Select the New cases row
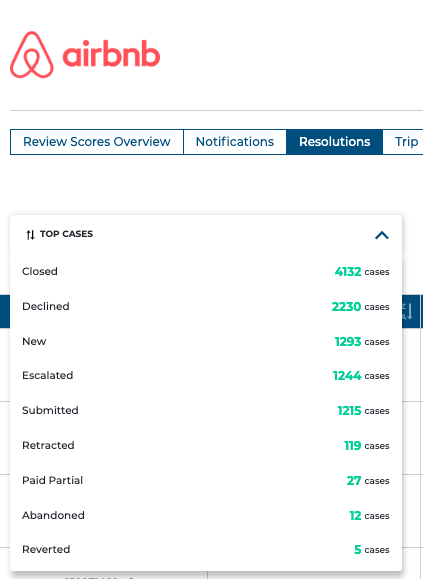Image resolution: width=423 pixels, height=579 pixels. coord(206,342)
